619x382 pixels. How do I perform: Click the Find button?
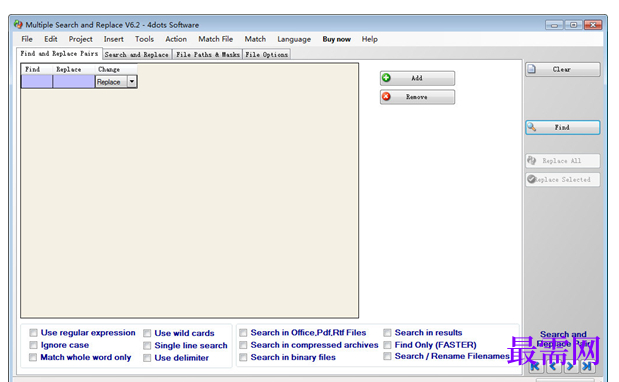pyautogui.click(x=563, y=127)
